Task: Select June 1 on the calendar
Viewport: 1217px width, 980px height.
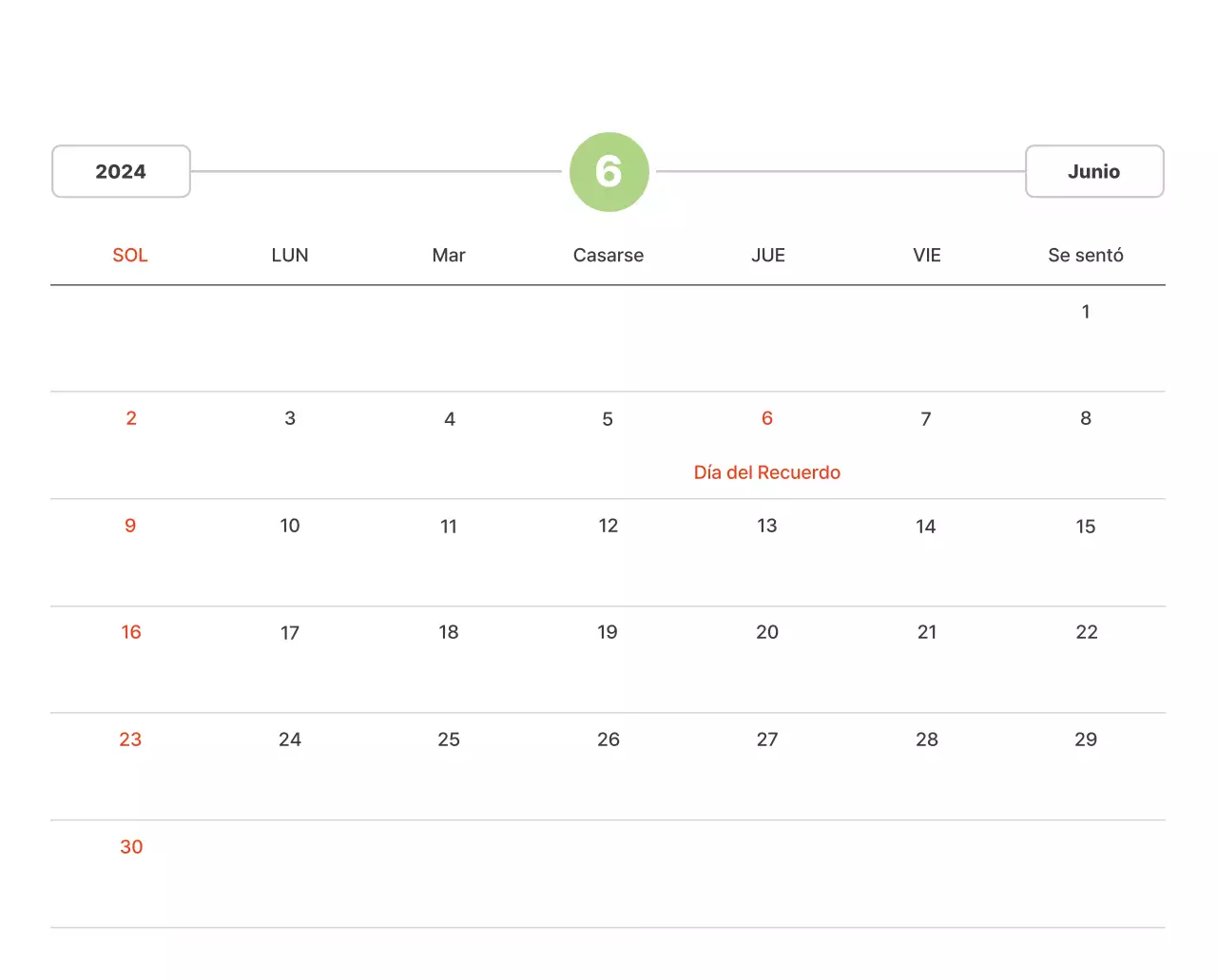Action: (x=1085, y=312)
